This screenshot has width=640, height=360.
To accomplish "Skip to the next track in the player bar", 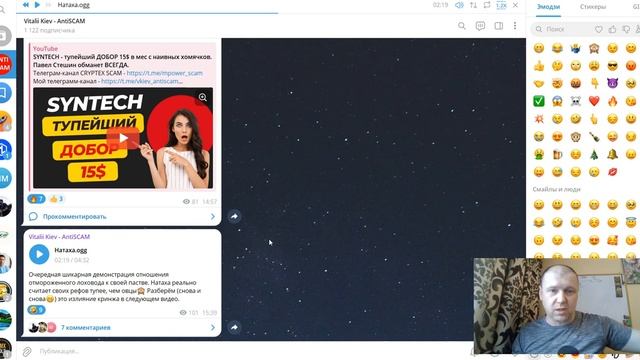I will click(x=48, y=4).
